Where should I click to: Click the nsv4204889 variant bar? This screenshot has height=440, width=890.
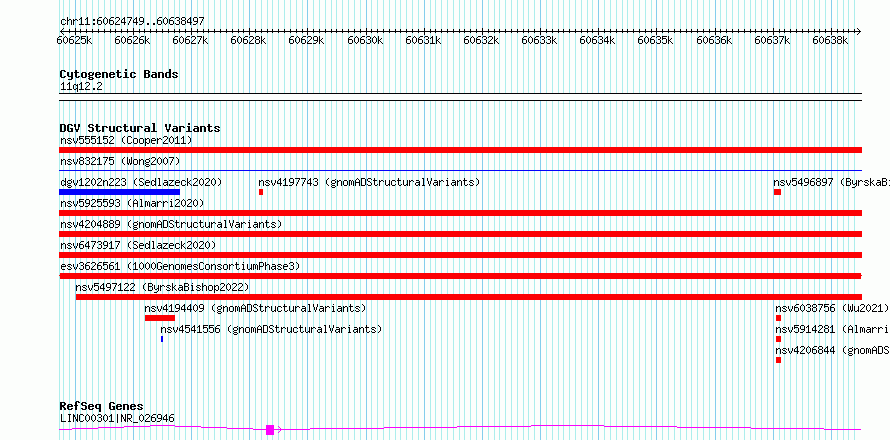[x=460, y=234]
